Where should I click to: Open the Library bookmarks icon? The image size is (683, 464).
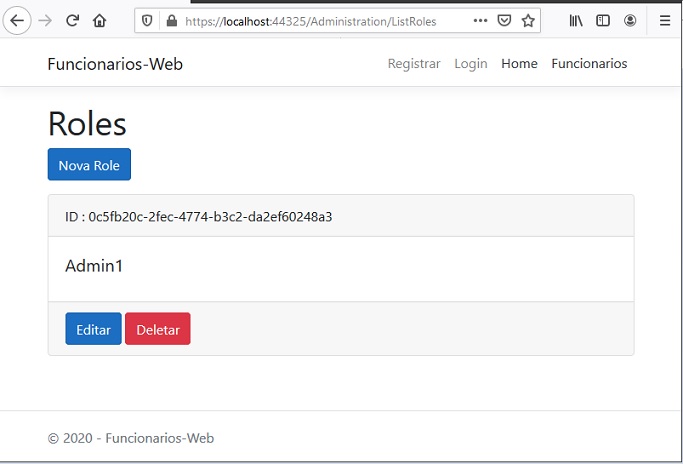[x=576, y=20]
